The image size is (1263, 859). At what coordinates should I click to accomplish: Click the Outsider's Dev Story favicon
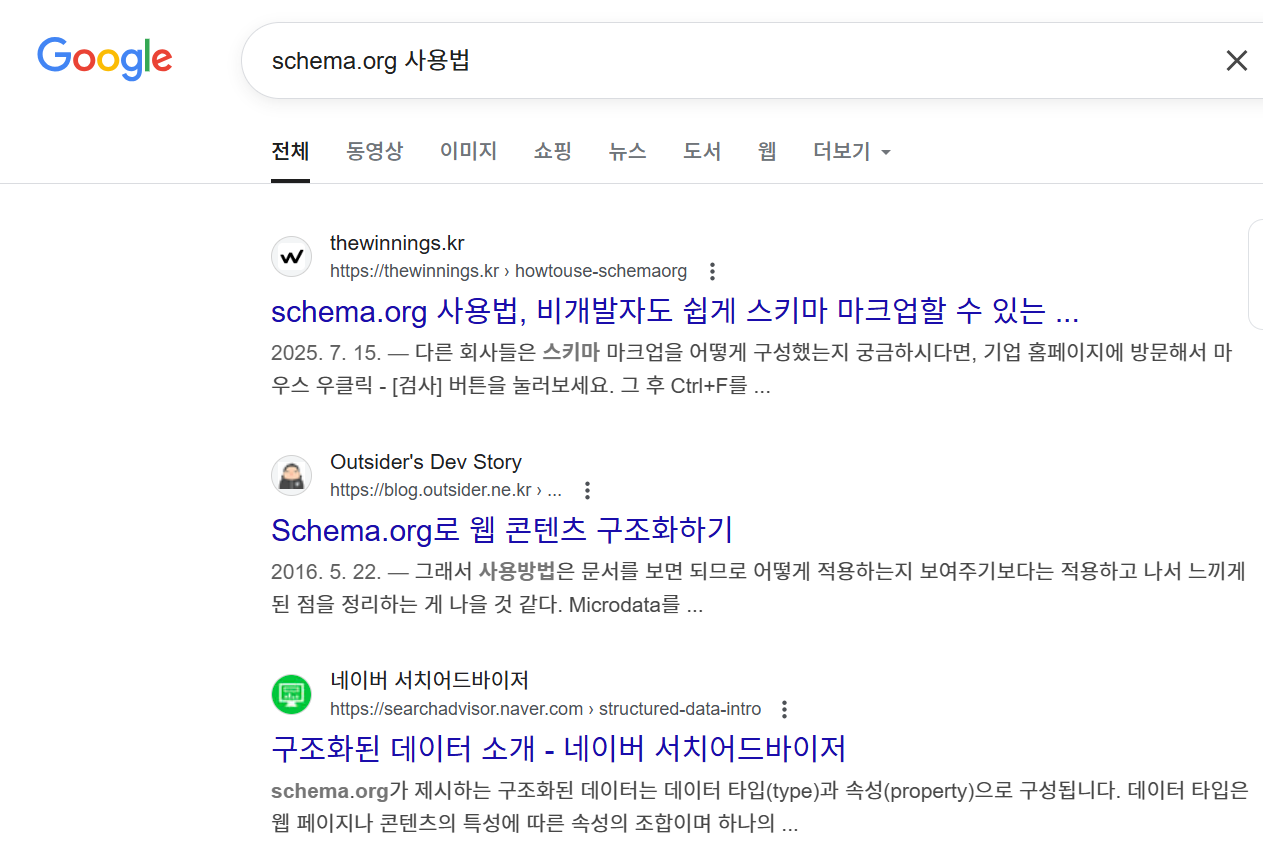point(291,476)
